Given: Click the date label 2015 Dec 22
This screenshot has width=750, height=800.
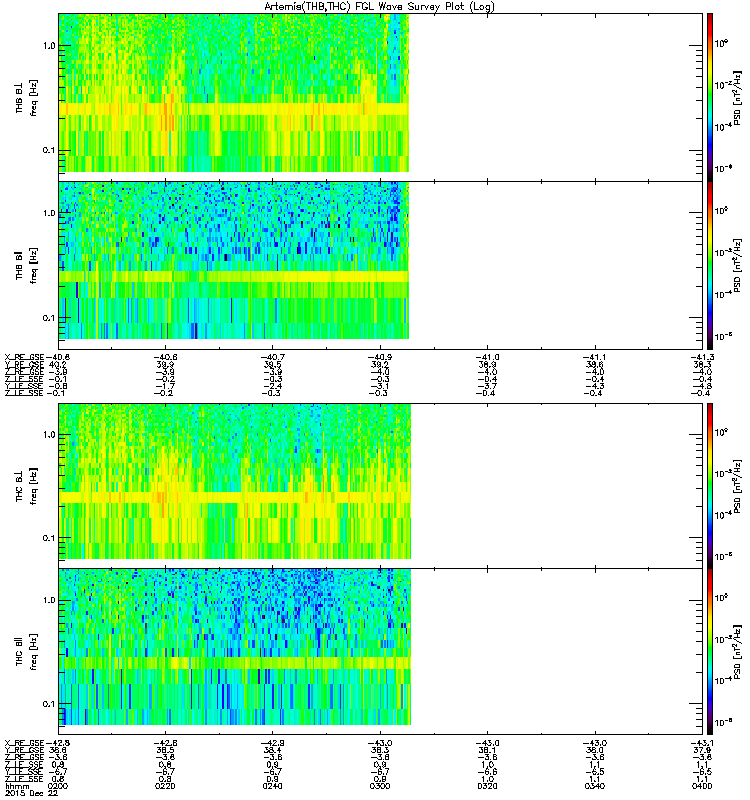Looking at the screenshot, I should [31, 793].
